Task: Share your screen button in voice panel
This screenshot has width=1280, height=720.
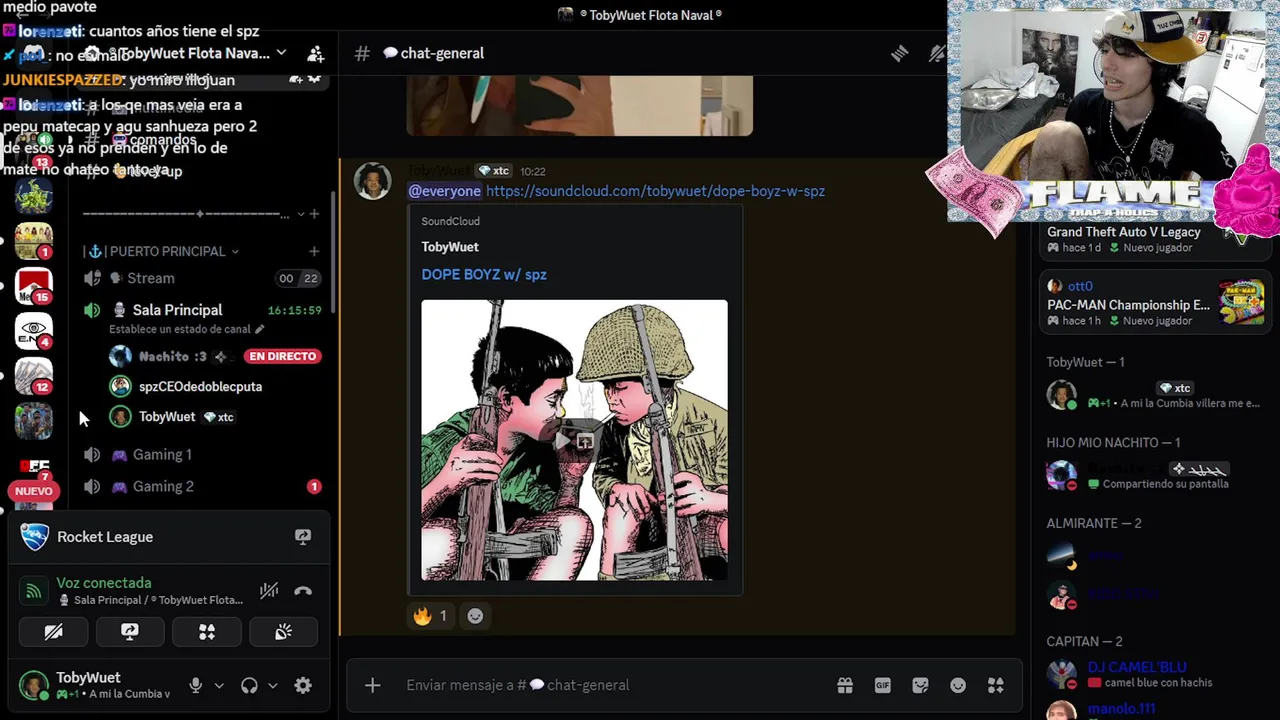Action: coord(130,632)
